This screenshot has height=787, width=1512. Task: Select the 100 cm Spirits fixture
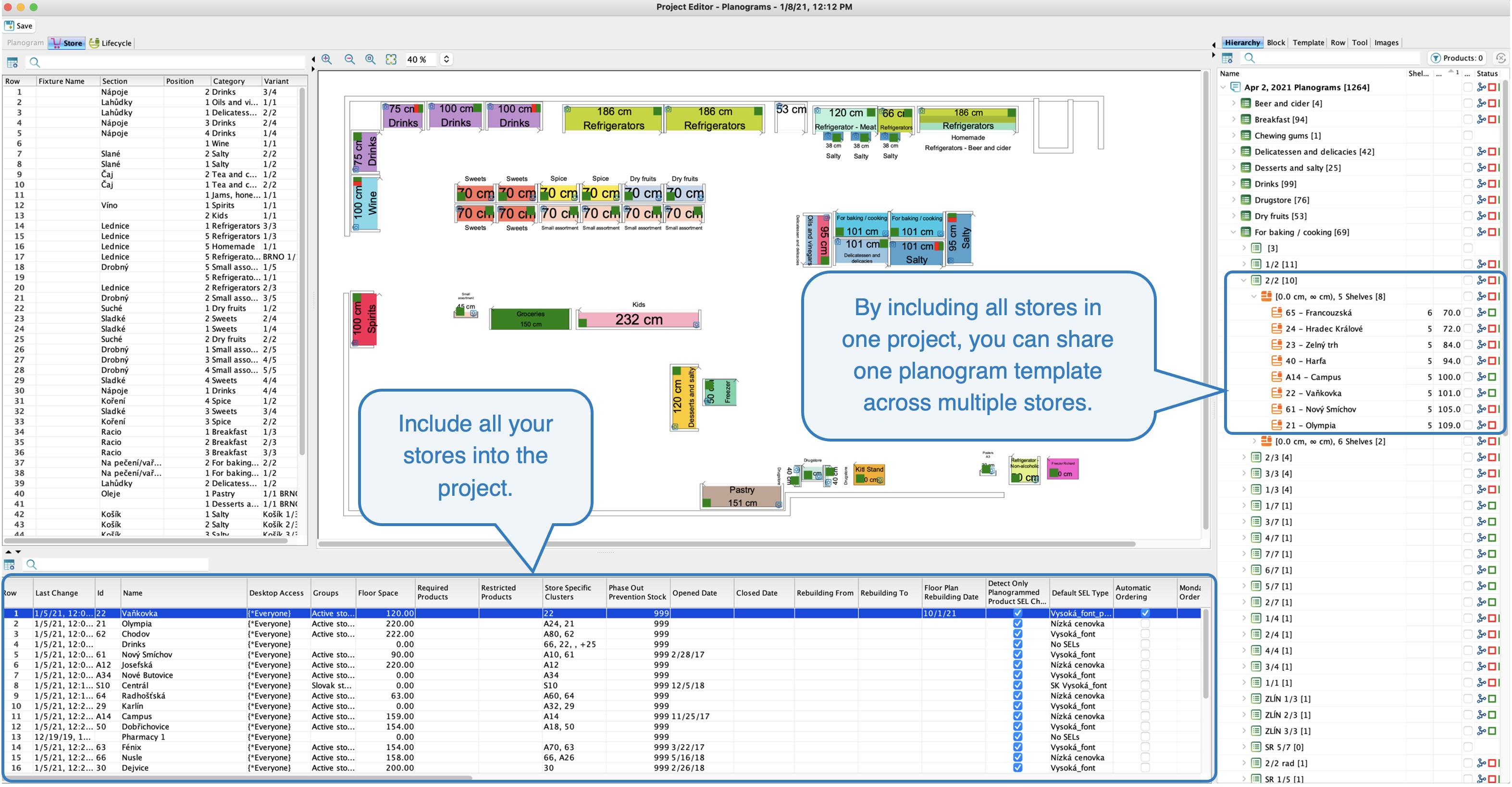[364, 319]
